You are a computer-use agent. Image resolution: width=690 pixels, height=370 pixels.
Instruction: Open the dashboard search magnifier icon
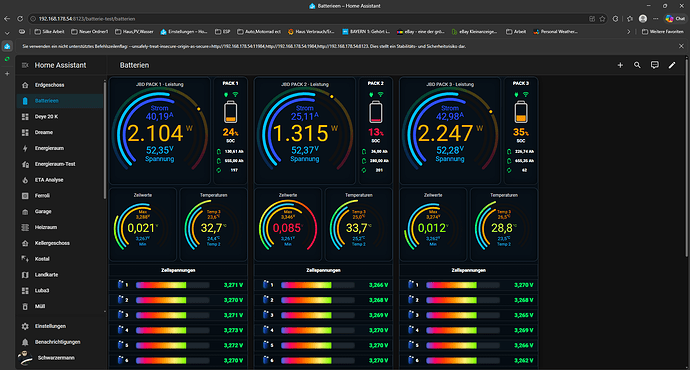pyautogui.click(x=637, y=65)
